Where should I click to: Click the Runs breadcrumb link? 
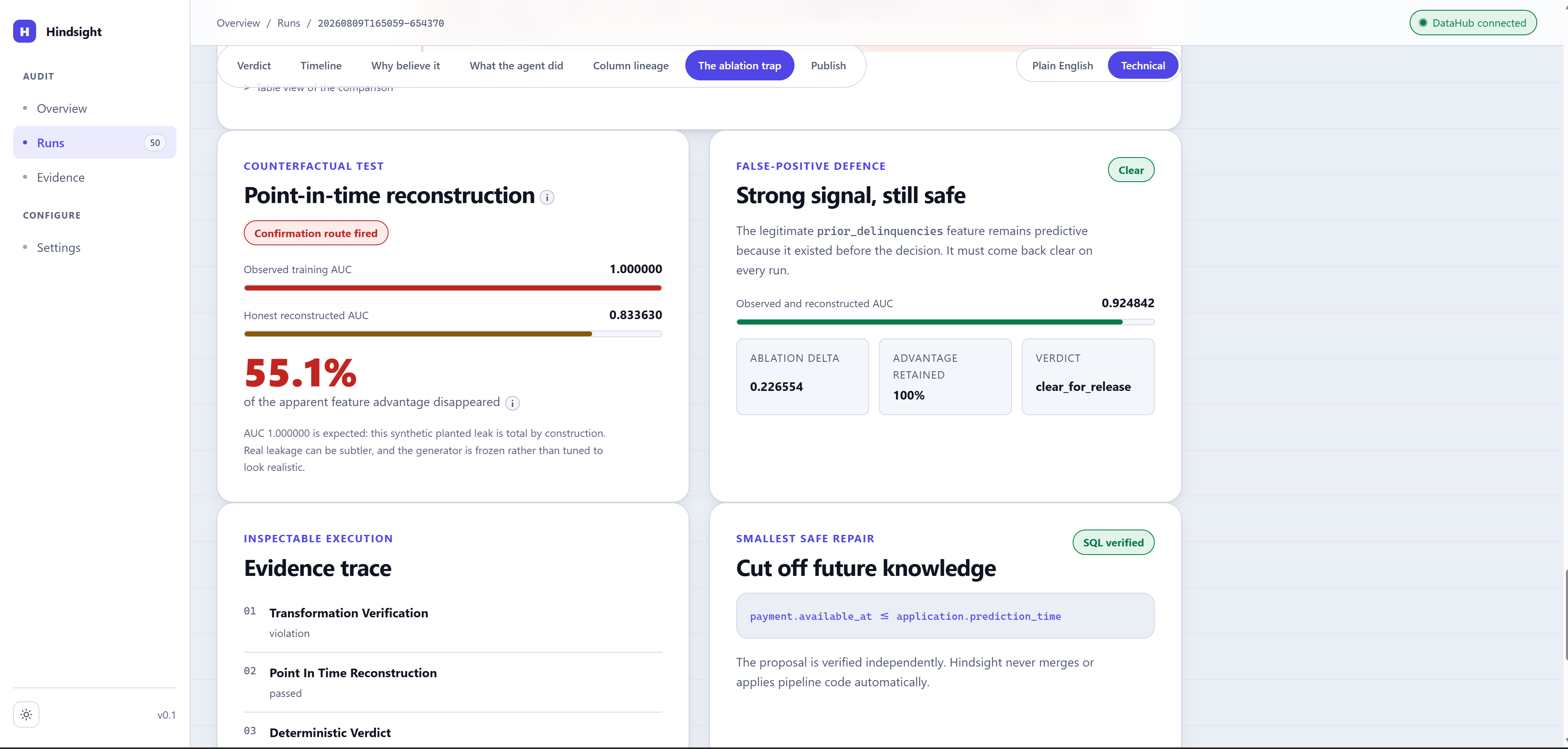coord(288,23)
